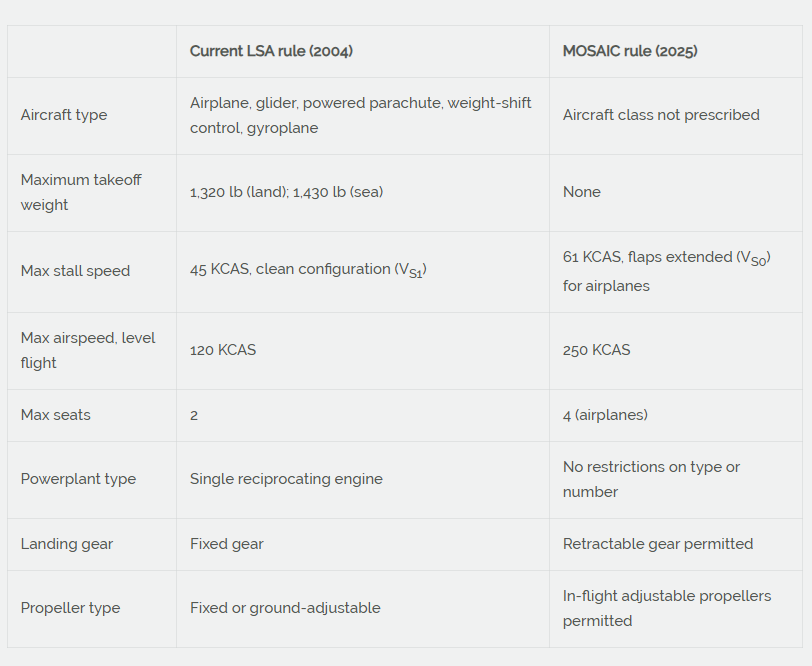Click the 'Max seats' row label
This screenshot has height=666, width=812.
pos(55,415)
